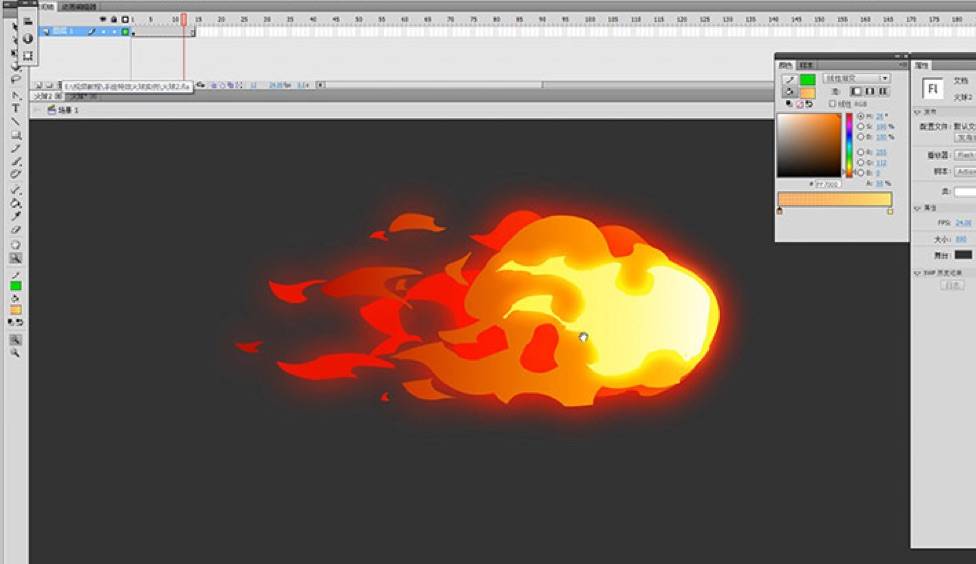Create a new layer folder
976x564 pixels.
click(49, 85)
